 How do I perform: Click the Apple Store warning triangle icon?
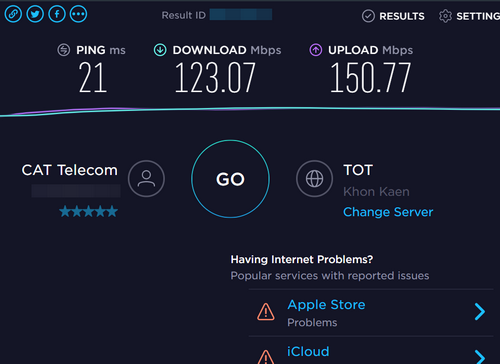point(266,312)
